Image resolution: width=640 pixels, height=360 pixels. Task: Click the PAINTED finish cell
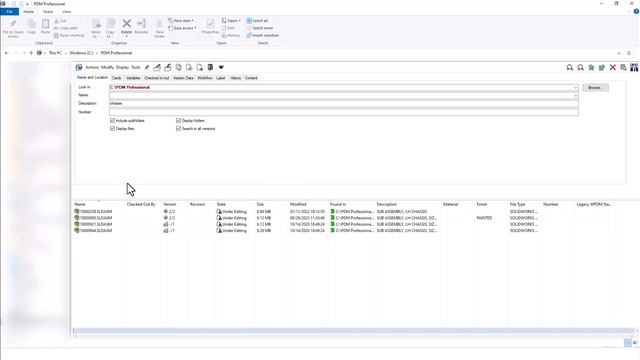(484, 218)
